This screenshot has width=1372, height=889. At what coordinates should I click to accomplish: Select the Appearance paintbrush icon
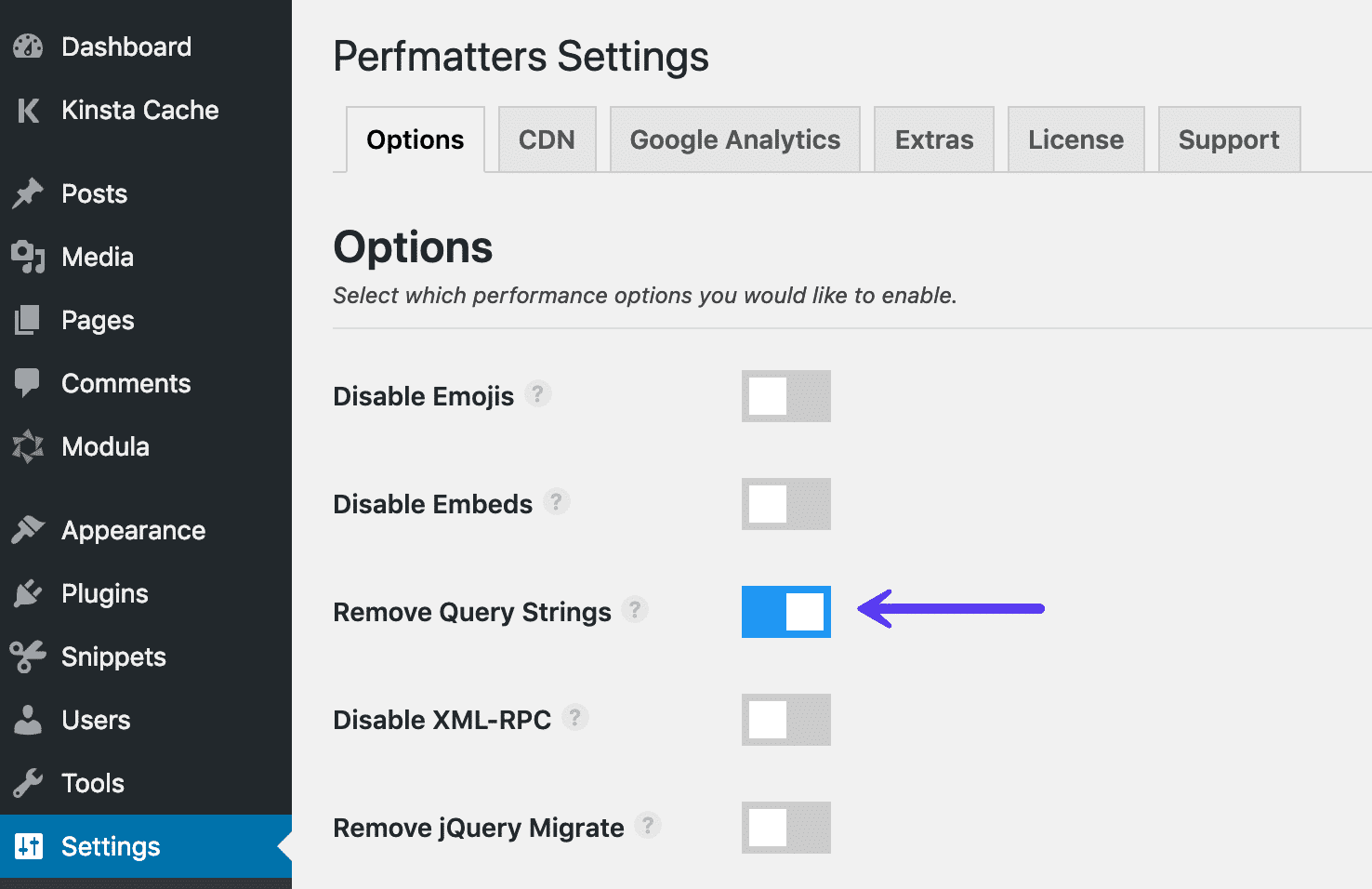coord(28,529)
